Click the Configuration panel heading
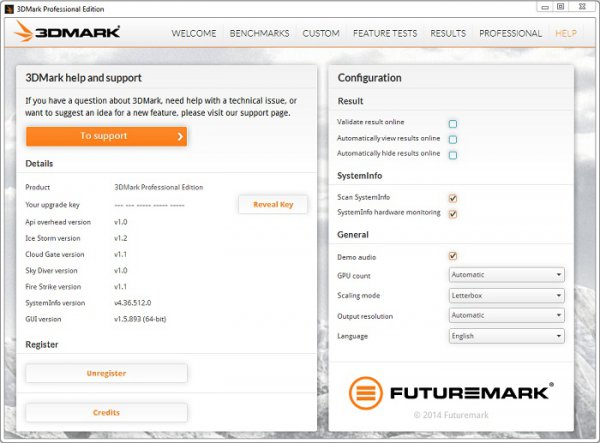600x443 pixels. pyautogui.click(x=370, y=78)
